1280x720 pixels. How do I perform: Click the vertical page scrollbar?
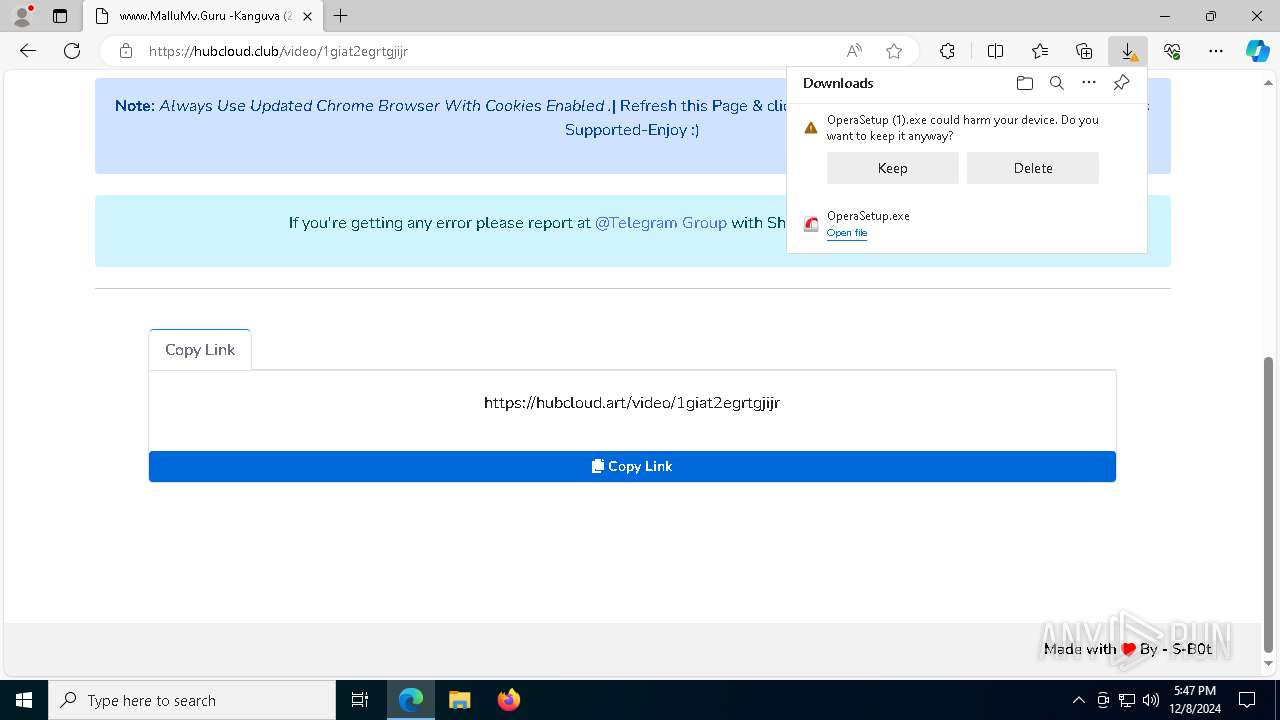pos(1269,505)
